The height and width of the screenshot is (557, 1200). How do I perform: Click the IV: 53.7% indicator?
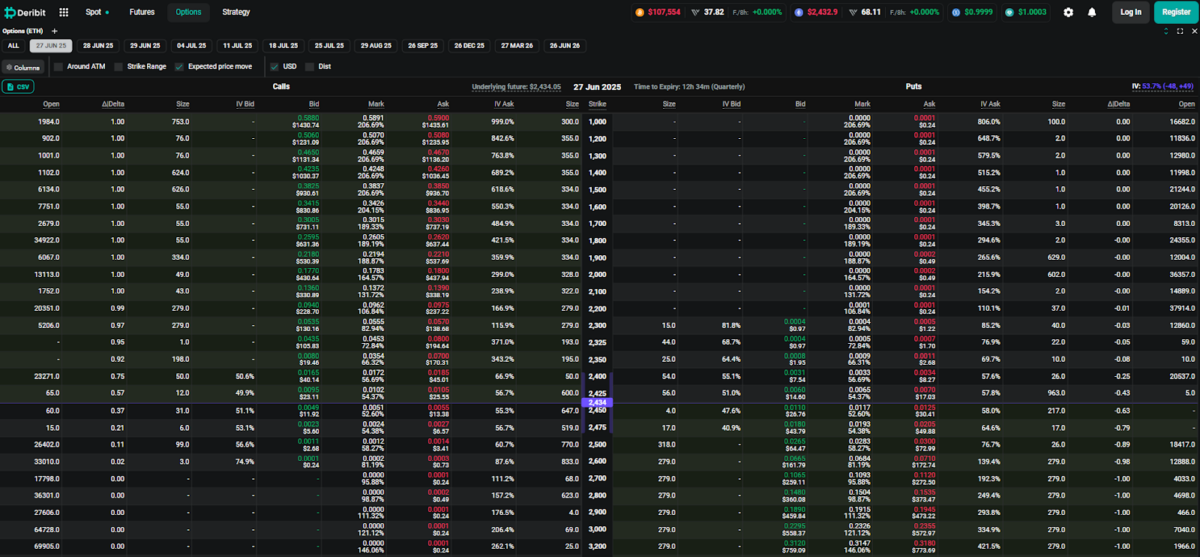(x=1164, y=87)
